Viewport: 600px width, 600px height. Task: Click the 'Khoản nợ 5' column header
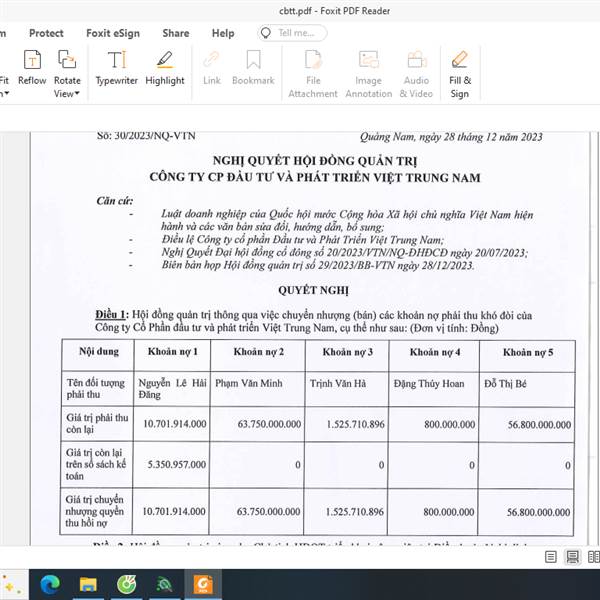[528, 352]
